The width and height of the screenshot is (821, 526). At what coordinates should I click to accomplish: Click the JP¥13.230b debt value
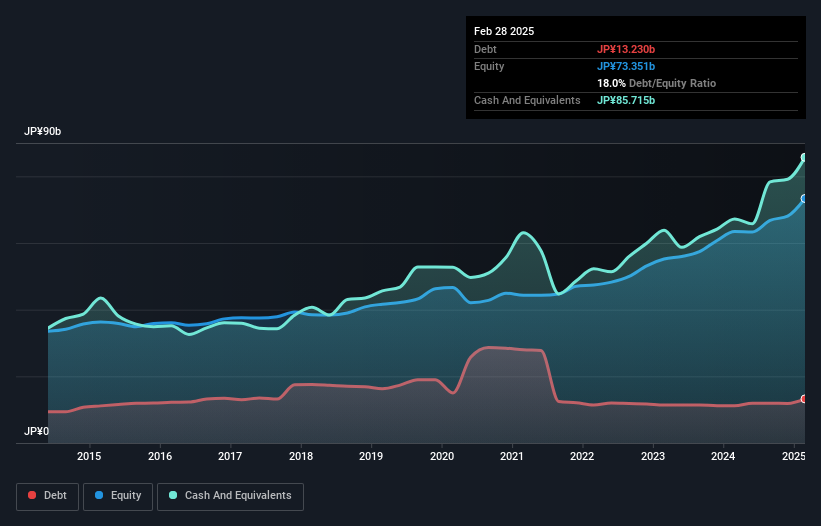tap(626, 49)
